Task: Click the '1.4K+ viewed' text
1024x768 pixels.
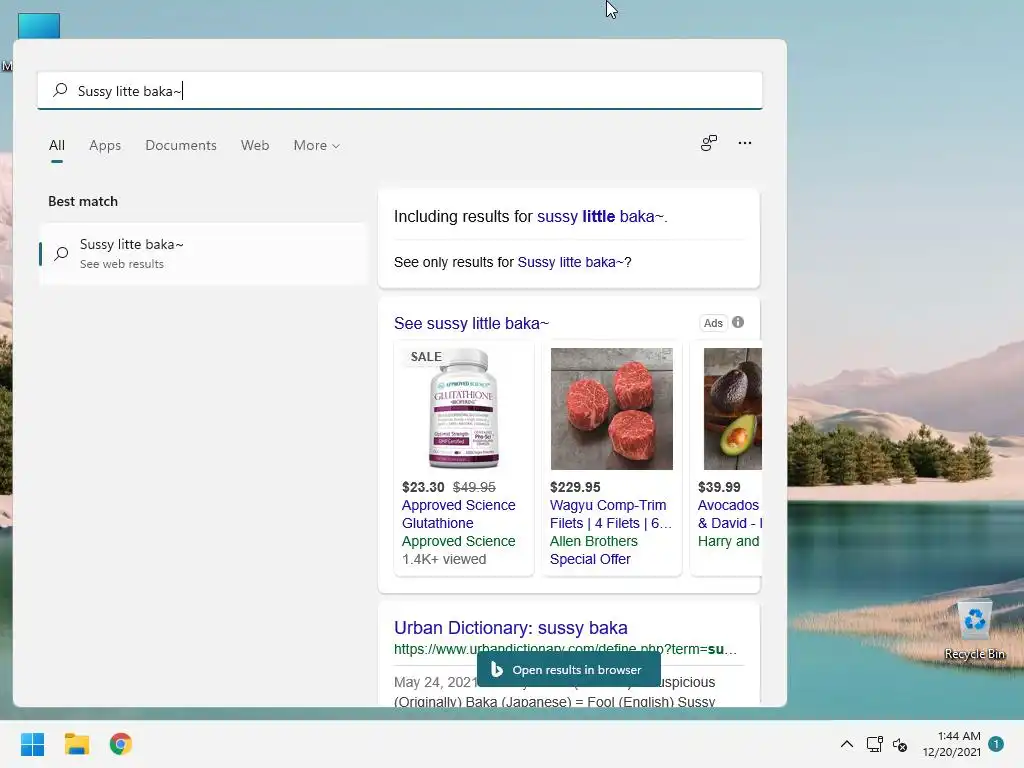Action: coord(444,559)
